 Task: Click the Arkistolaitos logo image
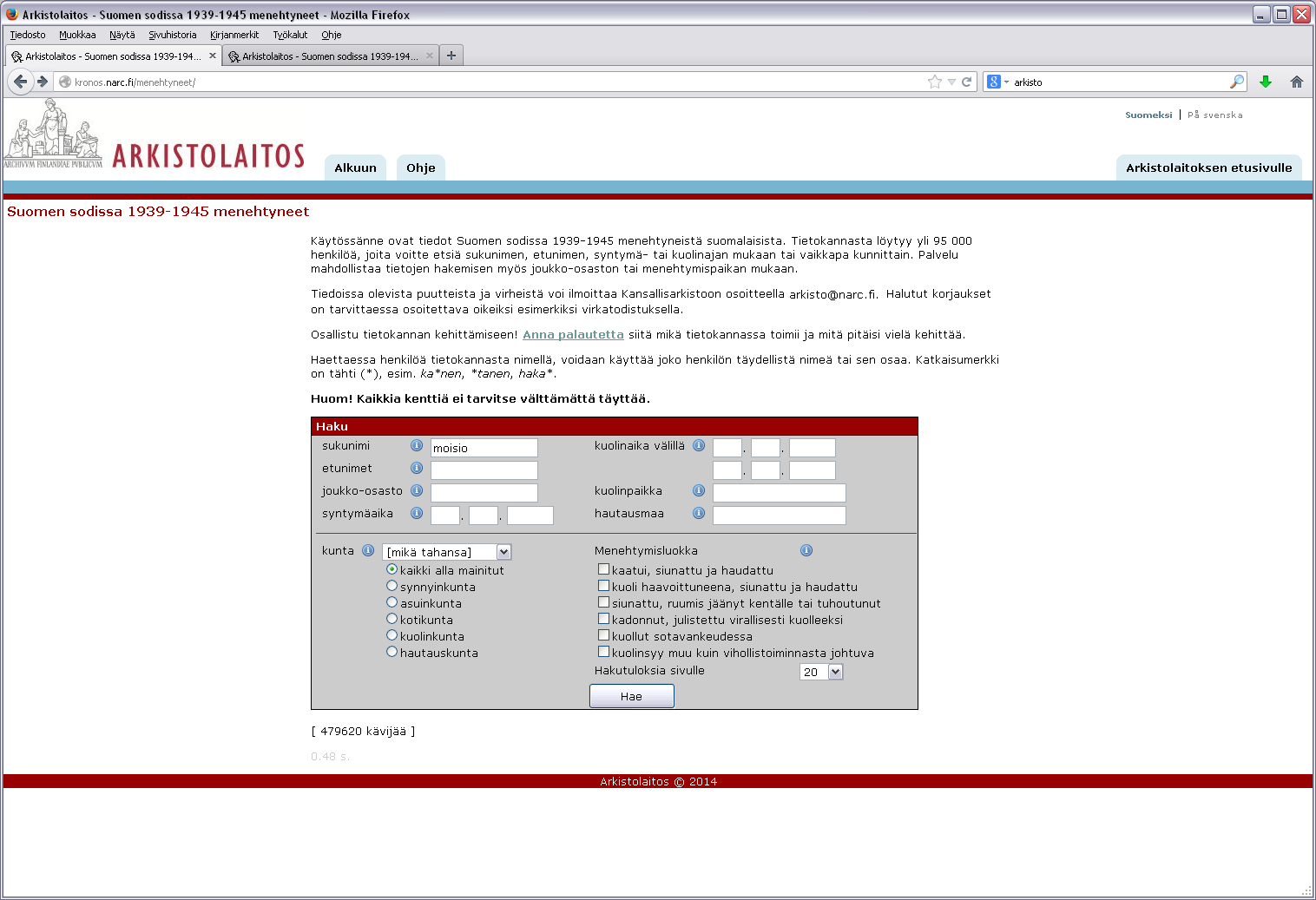(x=155, y=135)
